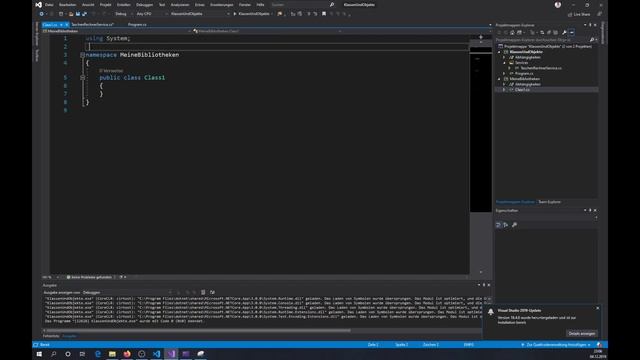Open the Bearbeiten menu

tap(67, 5)
